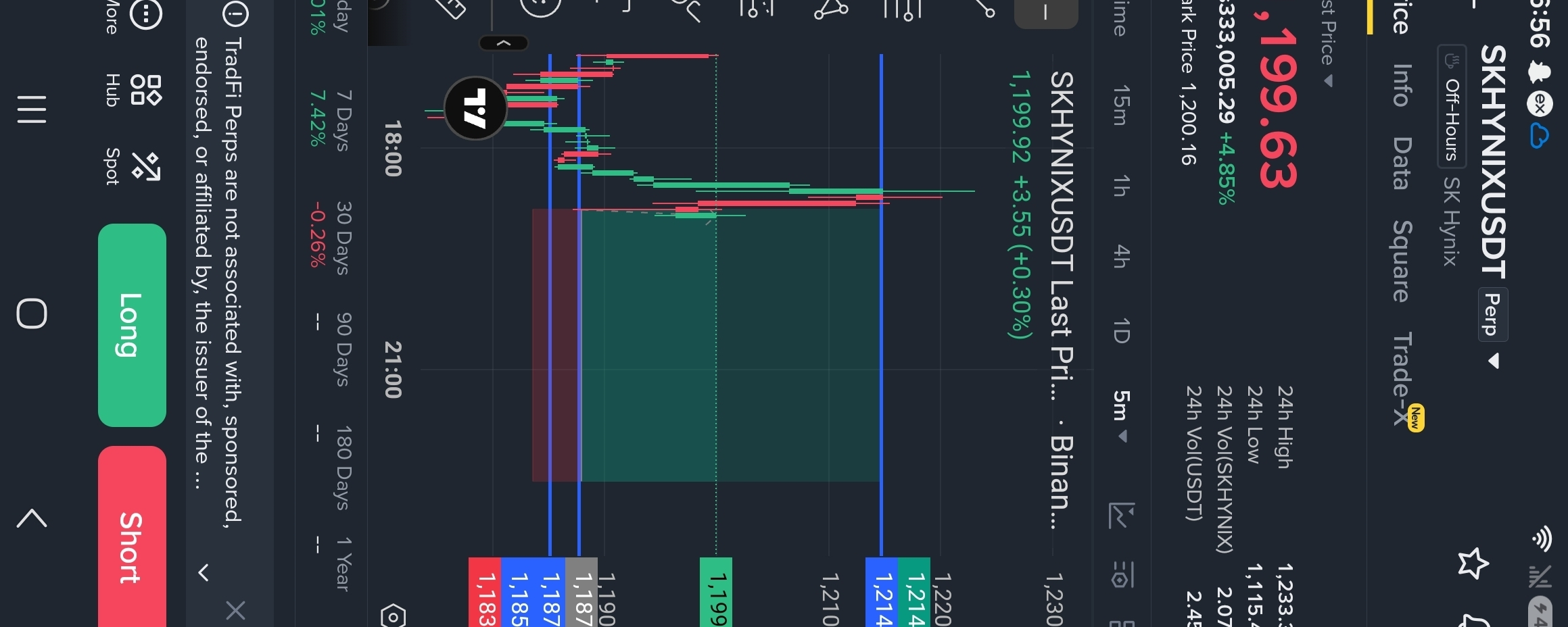Image resolution: width=1568 pixels, height=627 pixels.
Task: Select the 15m timeframe
Action: tap(1120, 105)
